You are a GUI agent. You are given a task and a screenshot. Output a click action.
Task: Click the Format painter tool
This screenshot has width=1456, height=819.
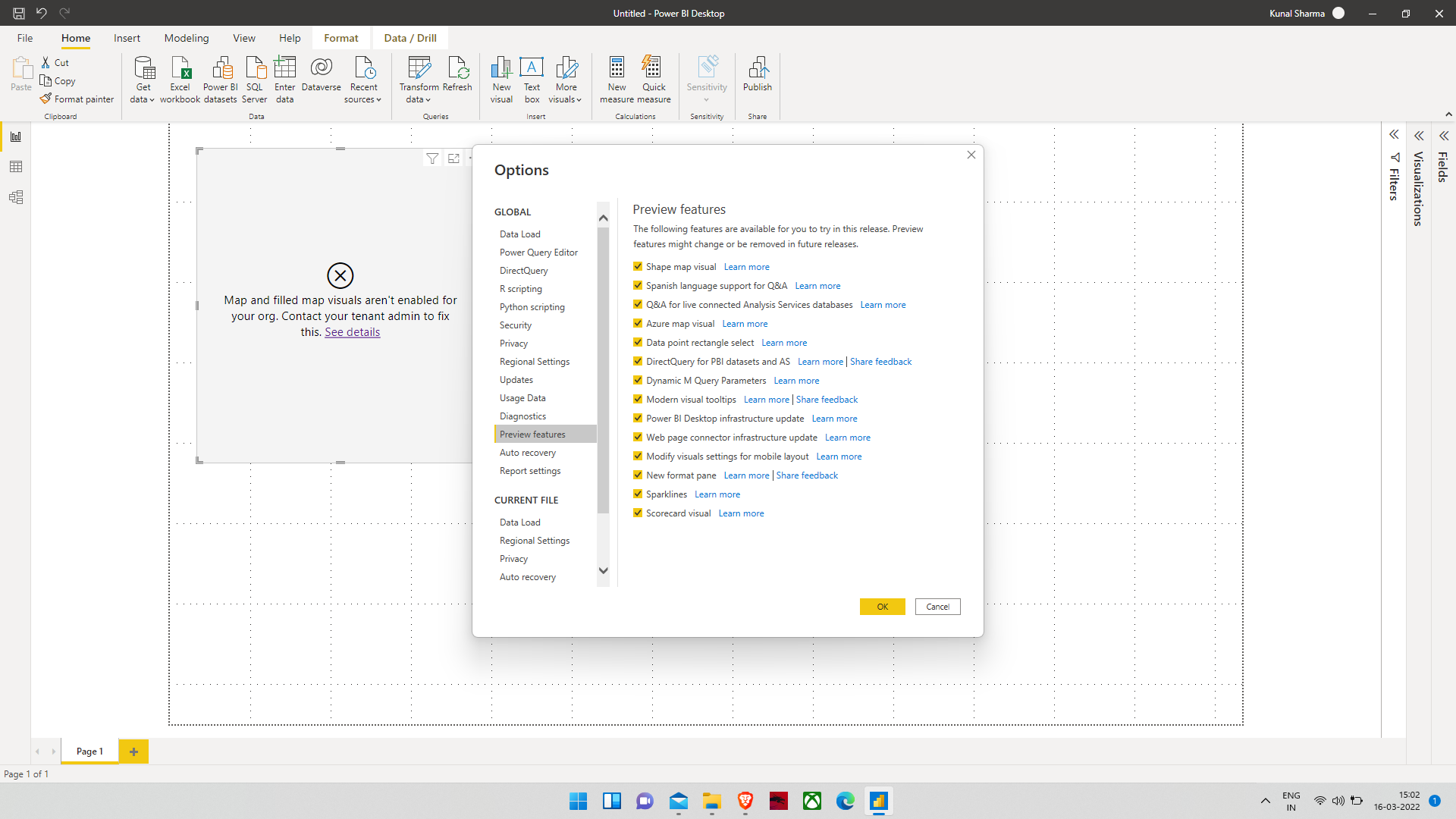[77, 99]
